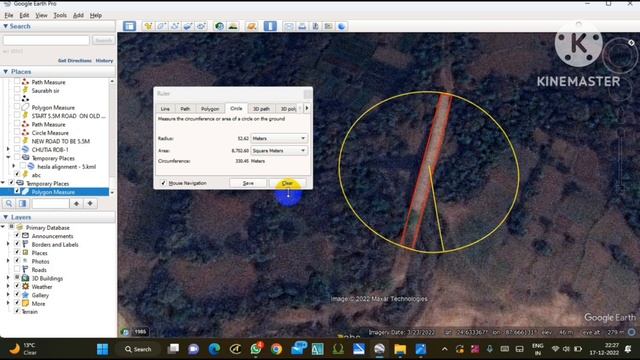Click the Clear button in Ruler dialog
Screen dimensions: 640x360
pyautogui.click(x=287, y=183)
